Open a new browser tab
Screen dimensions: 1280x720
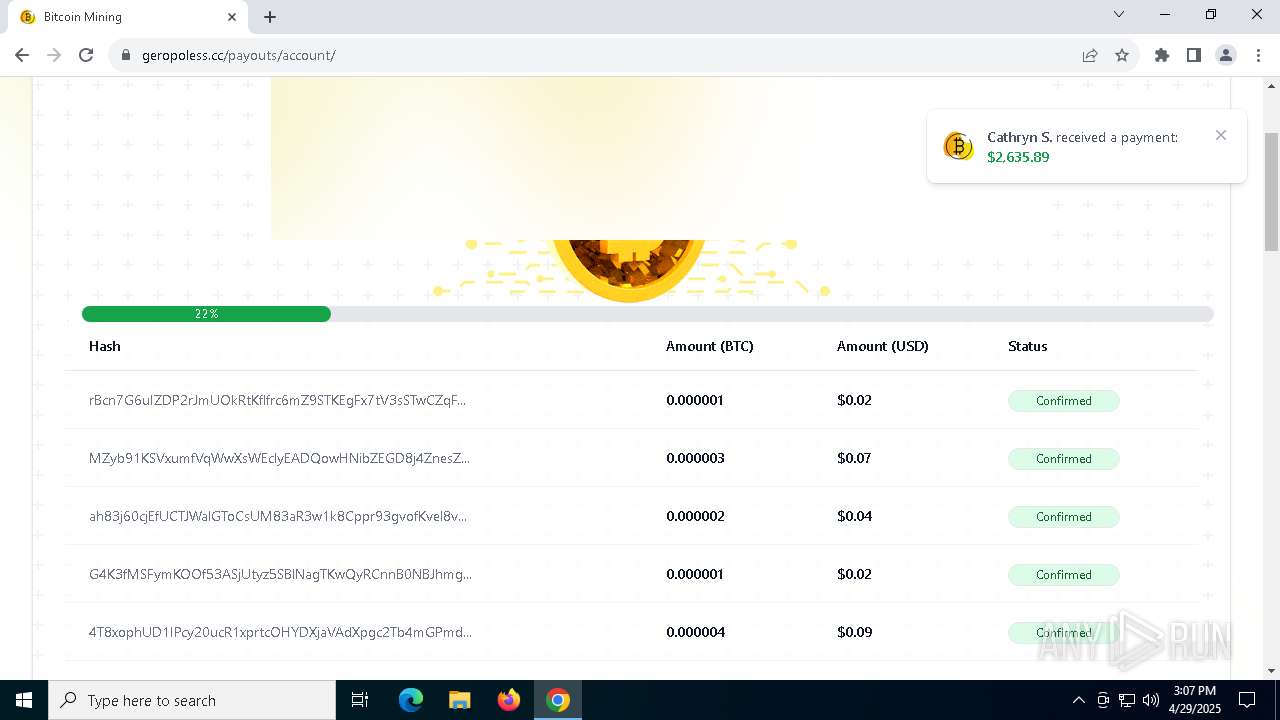(x=270, y=17)
